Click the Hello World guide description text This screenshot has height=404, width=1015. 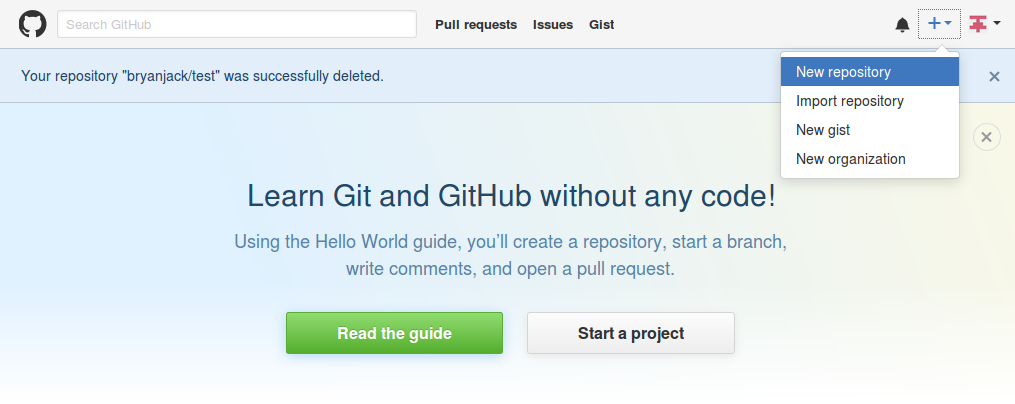pos(511,255)
